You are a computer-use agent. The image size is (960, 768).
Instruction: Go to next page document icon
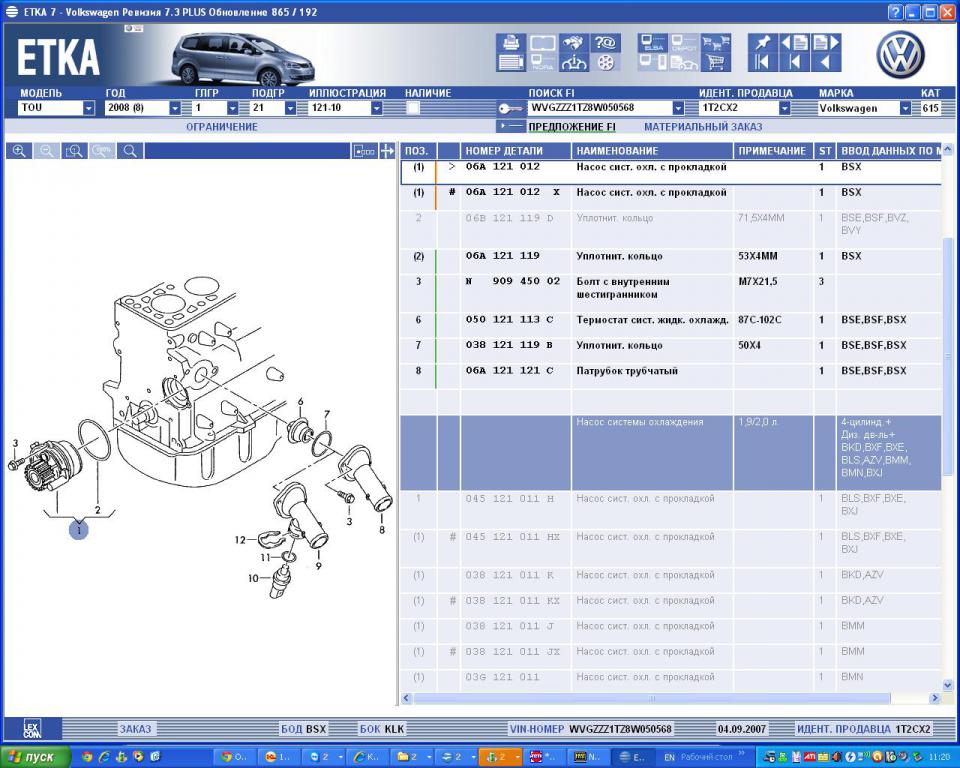click(x=826, y=43)
